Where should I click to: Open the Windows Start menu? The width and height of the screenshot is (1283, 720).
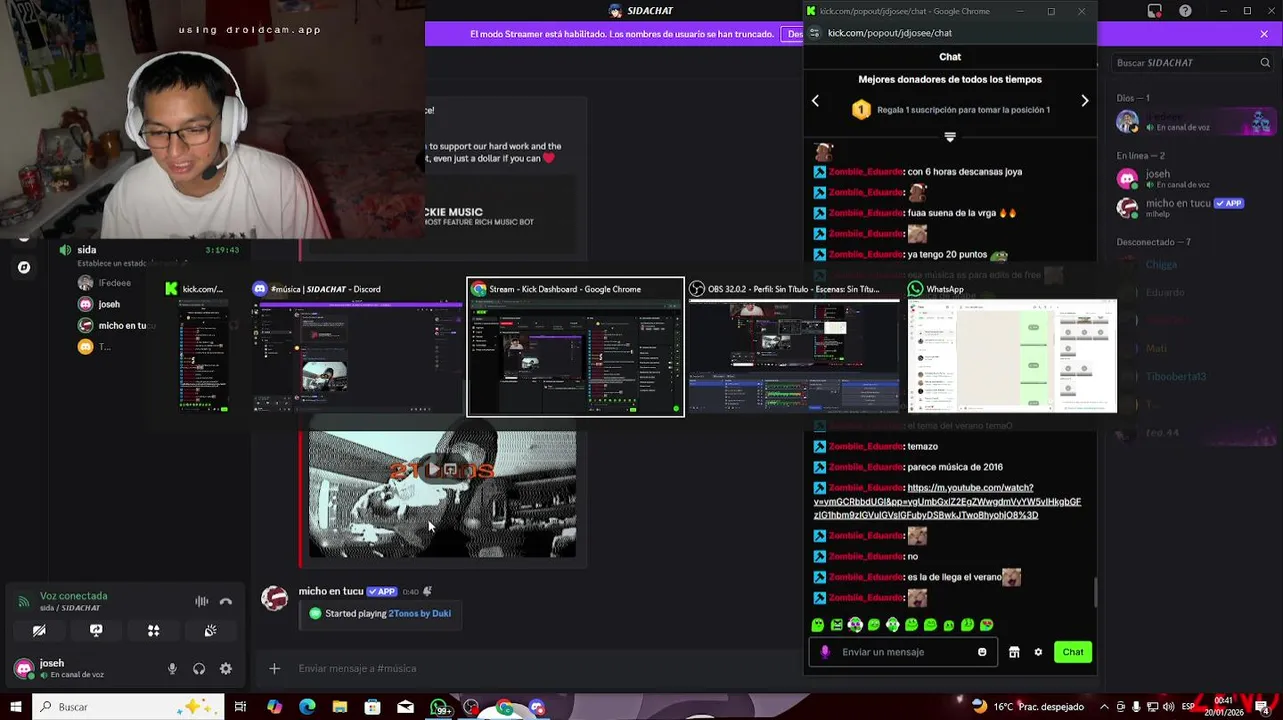pyautogui.click(x=16, y=707)
